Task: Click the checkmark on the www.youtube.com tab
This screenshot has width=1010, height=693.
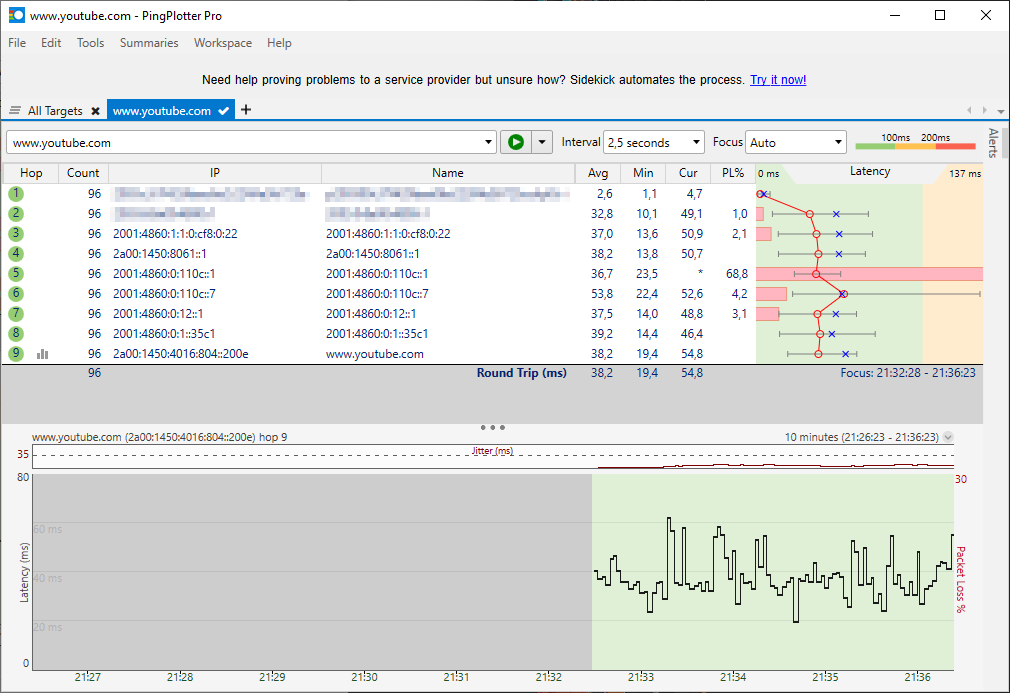Action: [x=224, y=111]
